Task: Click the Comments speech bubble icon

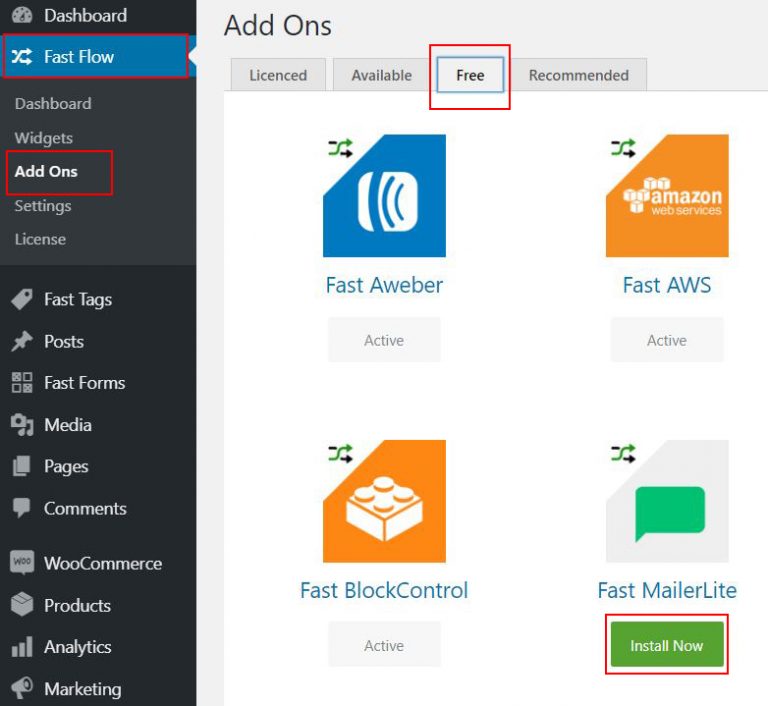Action: [22, 508]
